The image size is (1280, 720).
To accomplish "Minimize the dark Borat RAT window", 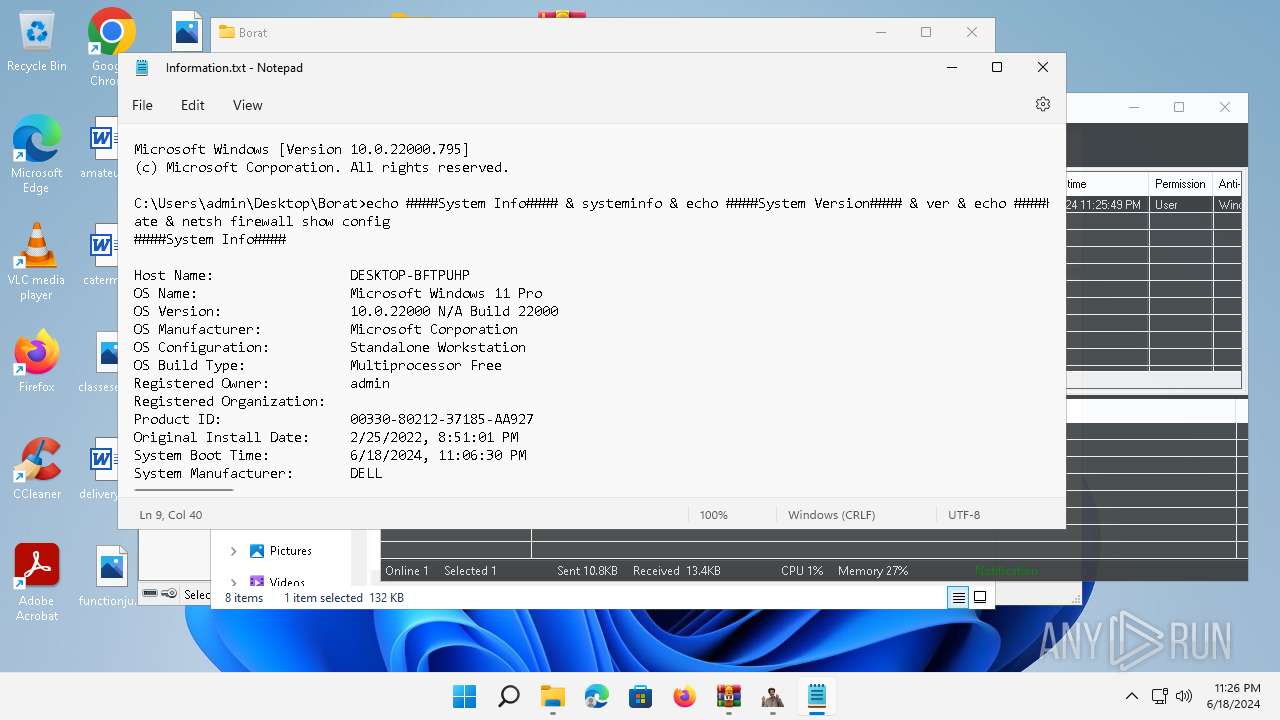I will pos(1133,107).
